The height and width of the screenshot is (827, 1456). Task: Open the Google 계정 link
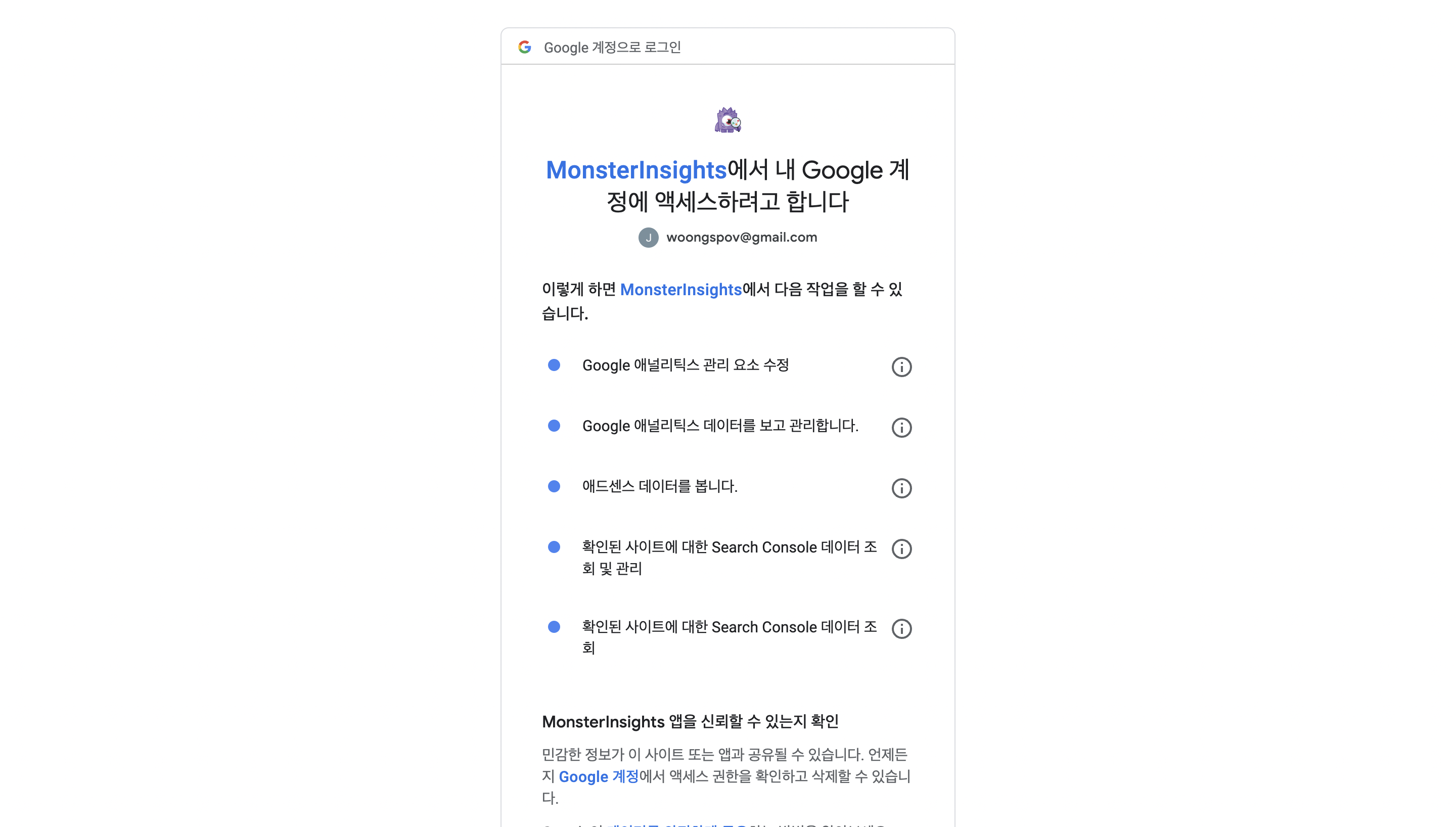599,776
